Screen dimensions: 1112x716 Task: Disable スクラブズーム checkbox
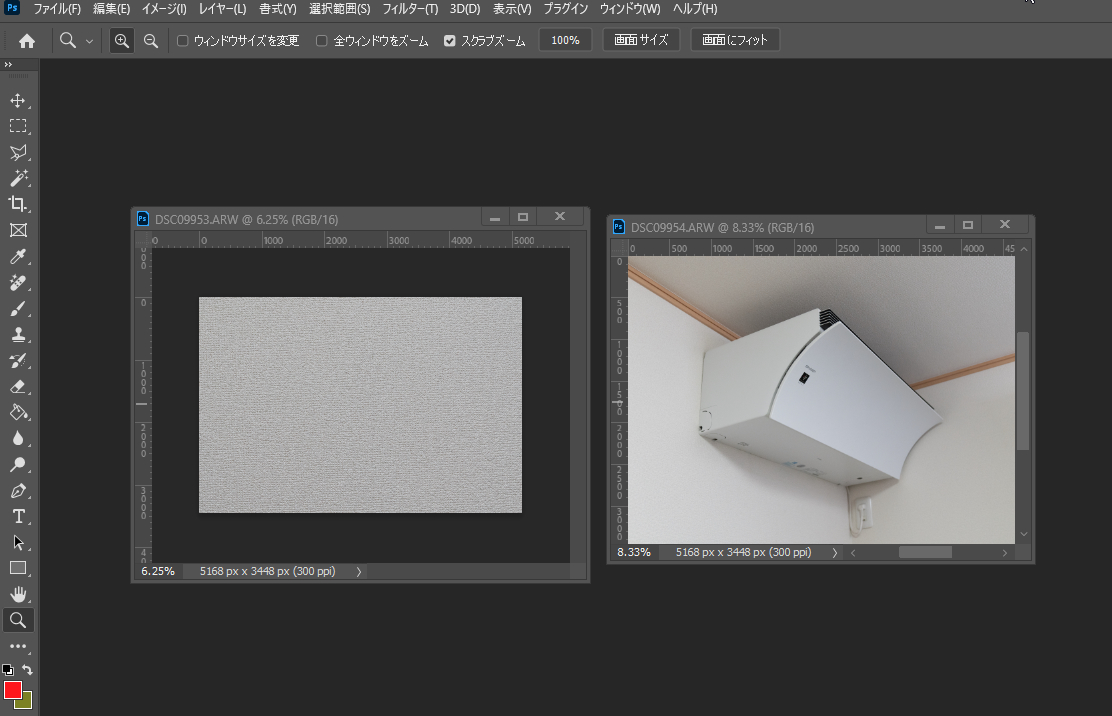coord(450,41)
